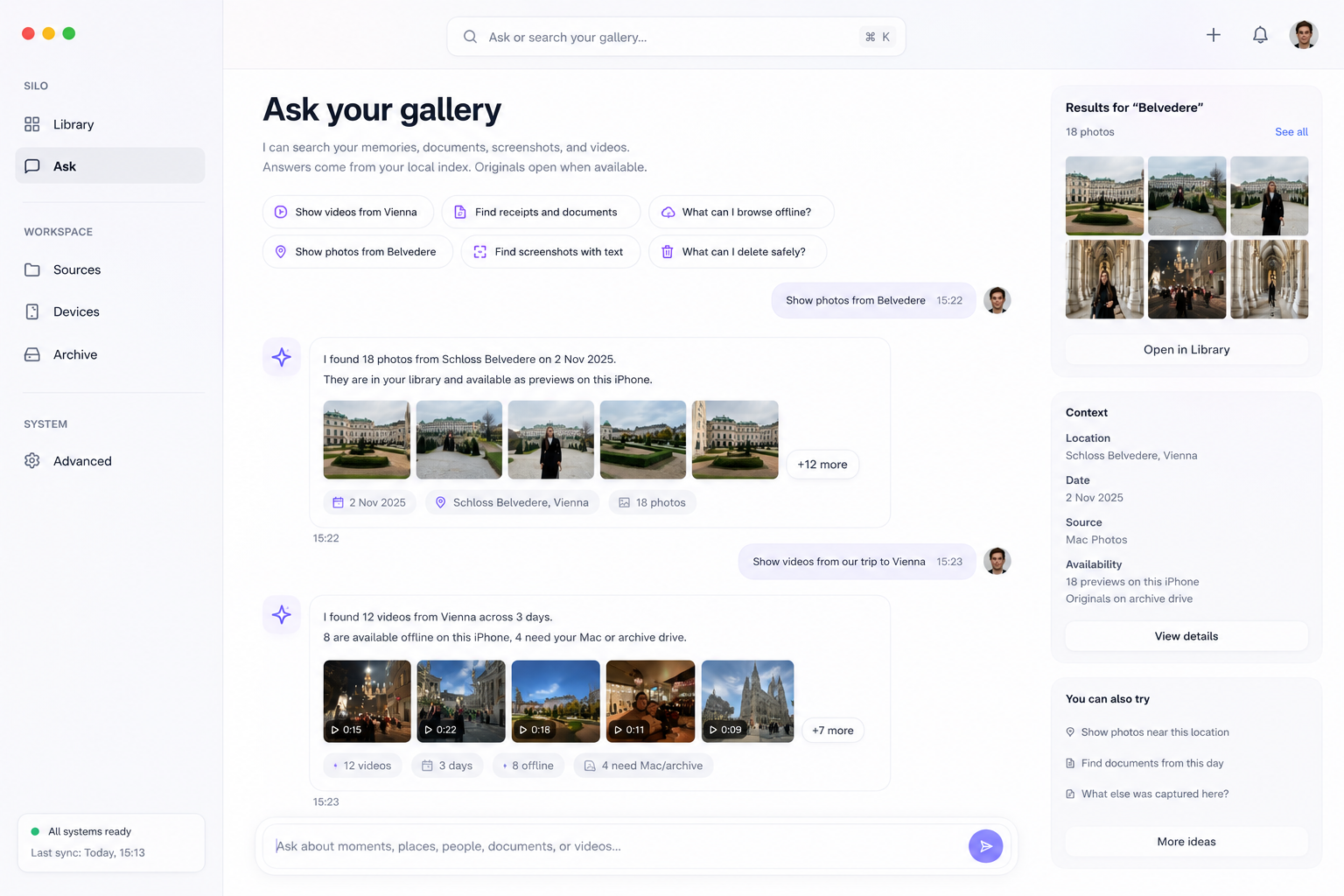Open Advanced system settings
Viewport: 1344px width, 896px height.
tap(110, 461)
